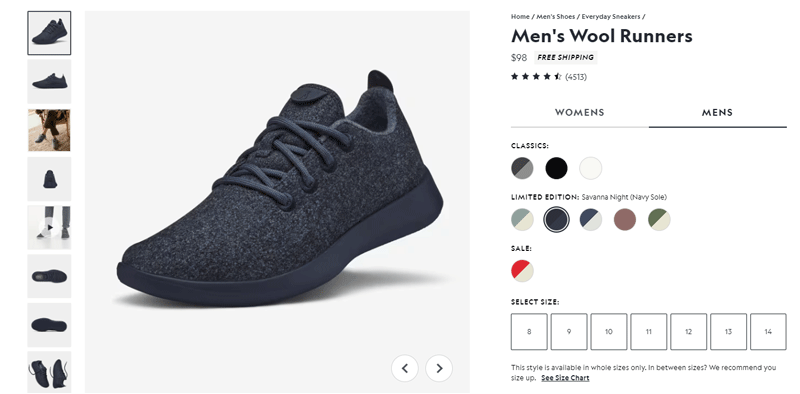Select the back heel view thumbnail
Viewport: 800px width, 394px height.
point(49,179)
